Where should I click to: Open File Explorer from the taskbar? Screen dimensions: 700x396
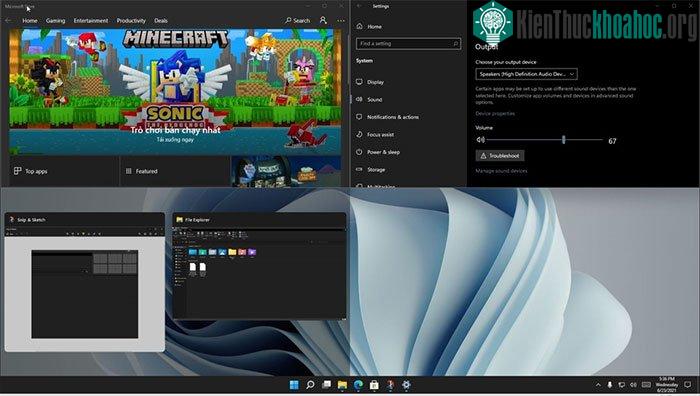pyautogui.click(x=342, y=385)
